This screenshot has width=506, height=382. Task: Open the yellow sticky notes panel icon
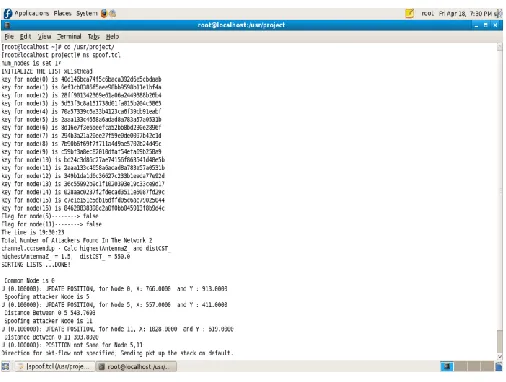click(x=410, y=13)
